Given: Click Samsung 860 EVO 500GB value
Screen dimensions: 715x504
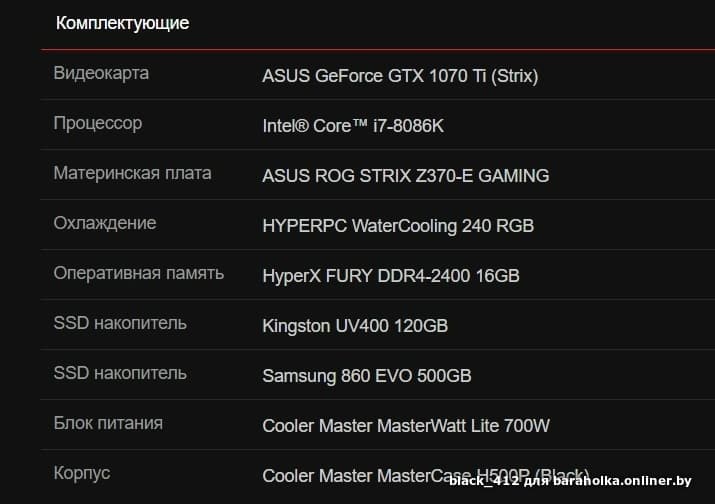Looking at the screenshot, I should pyautogui.click(x=367, y=376).
